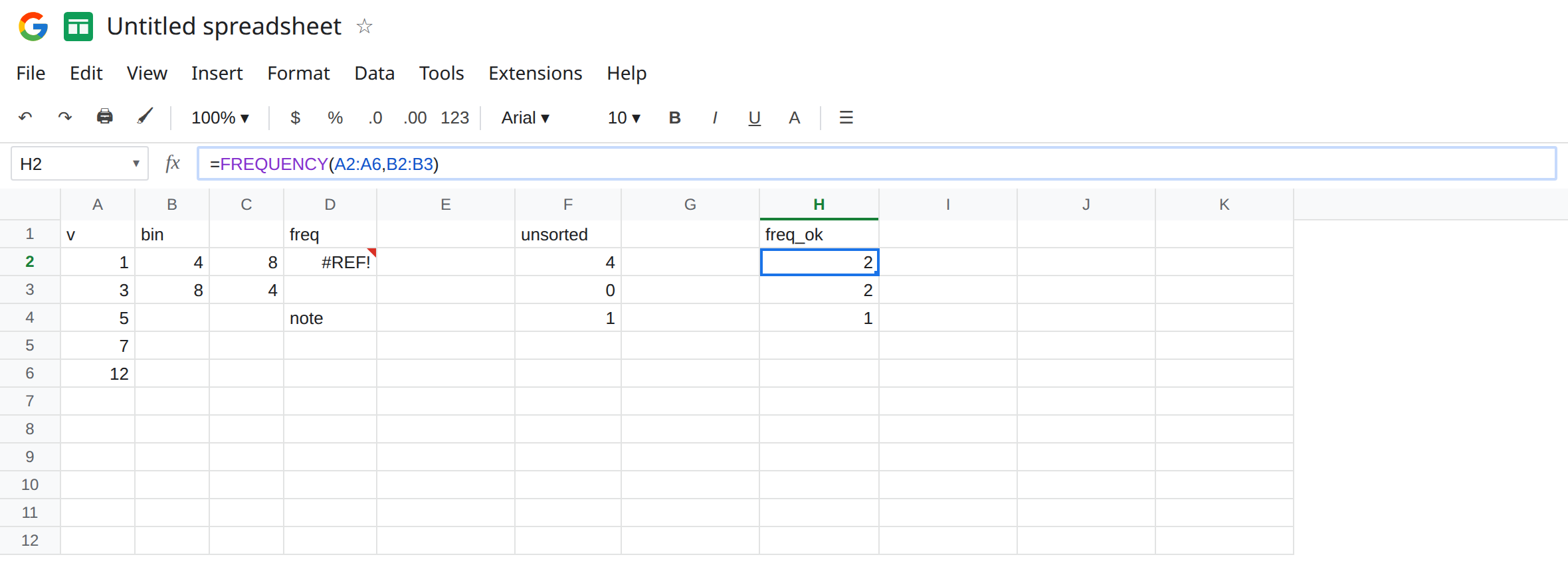Click the green Sheets home icon

click(x=78, y=27)
